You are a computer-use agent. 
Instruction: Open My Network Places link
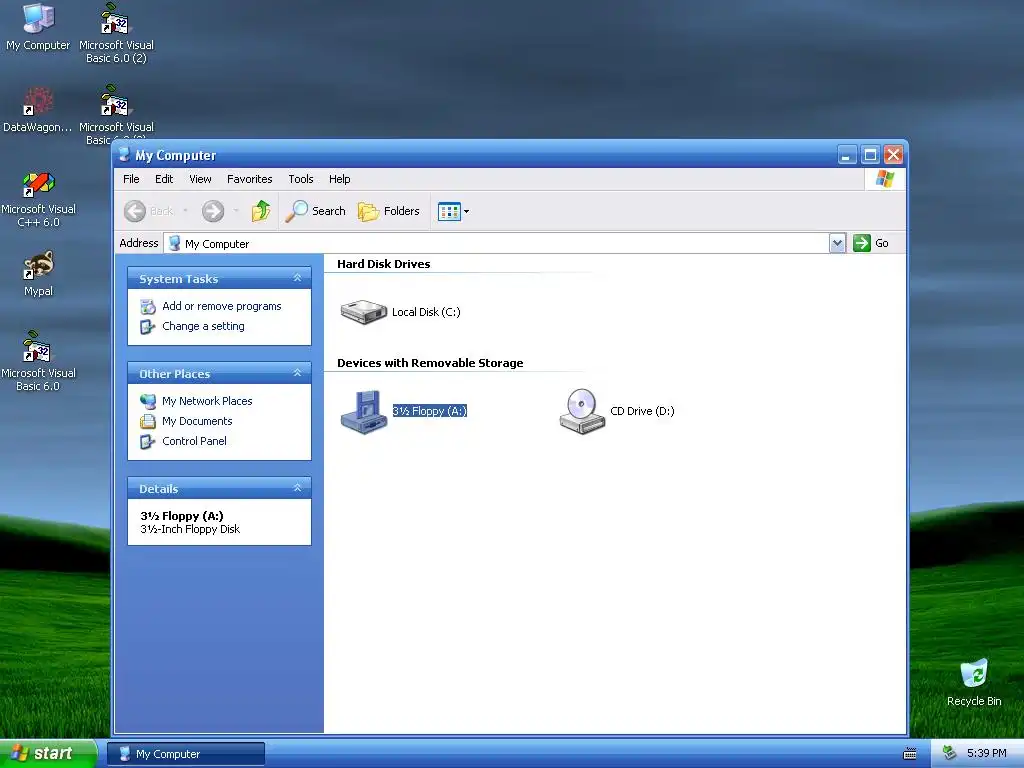(x=207, y=401)
